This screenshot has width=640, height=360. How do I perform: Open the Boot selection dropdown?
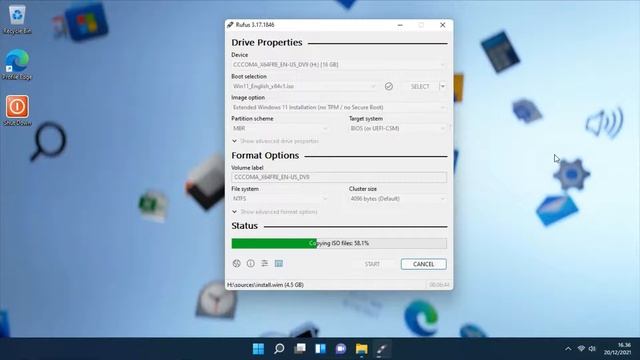304,86
